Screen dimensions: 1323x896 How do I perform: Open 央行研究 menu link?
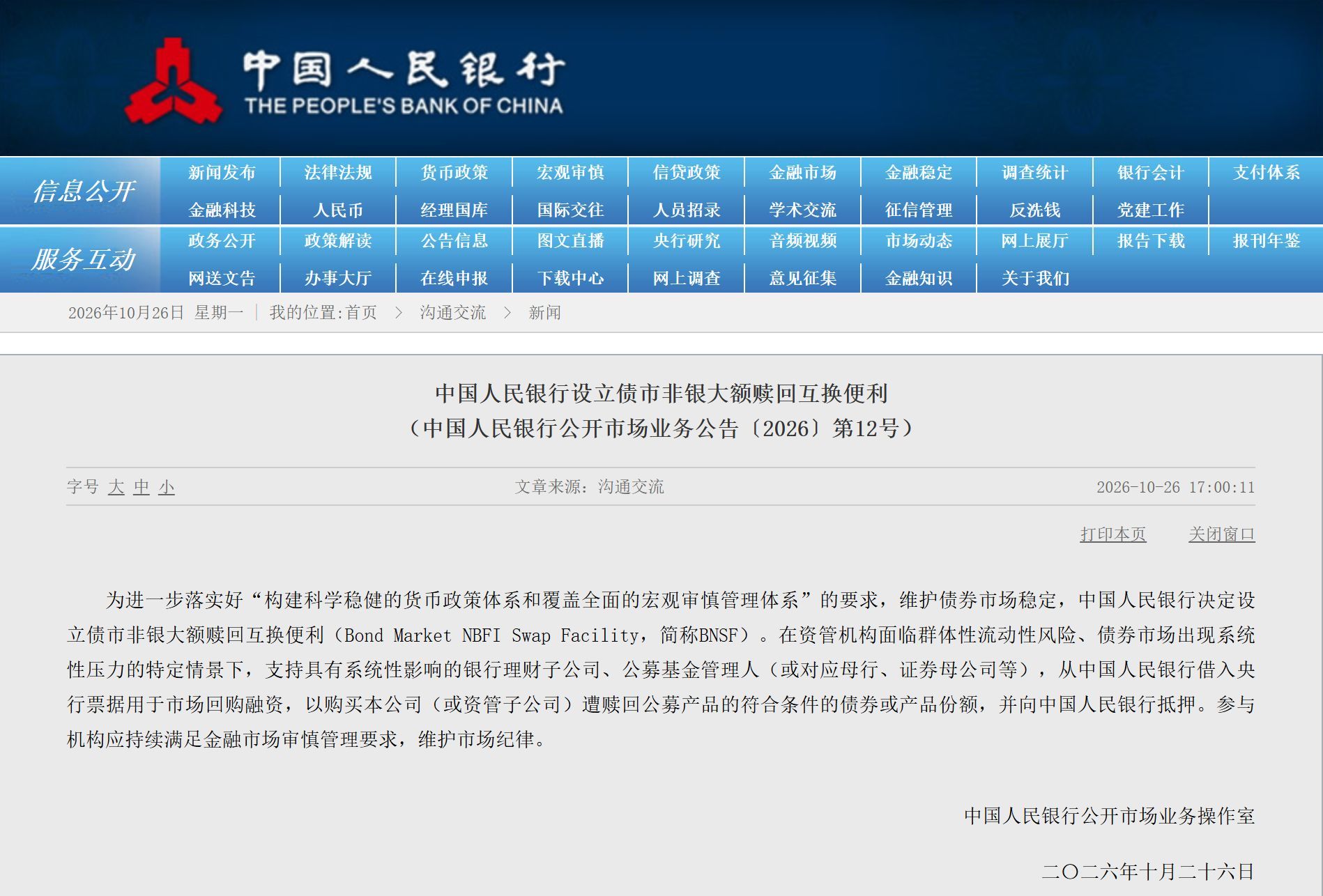(687, 241)
